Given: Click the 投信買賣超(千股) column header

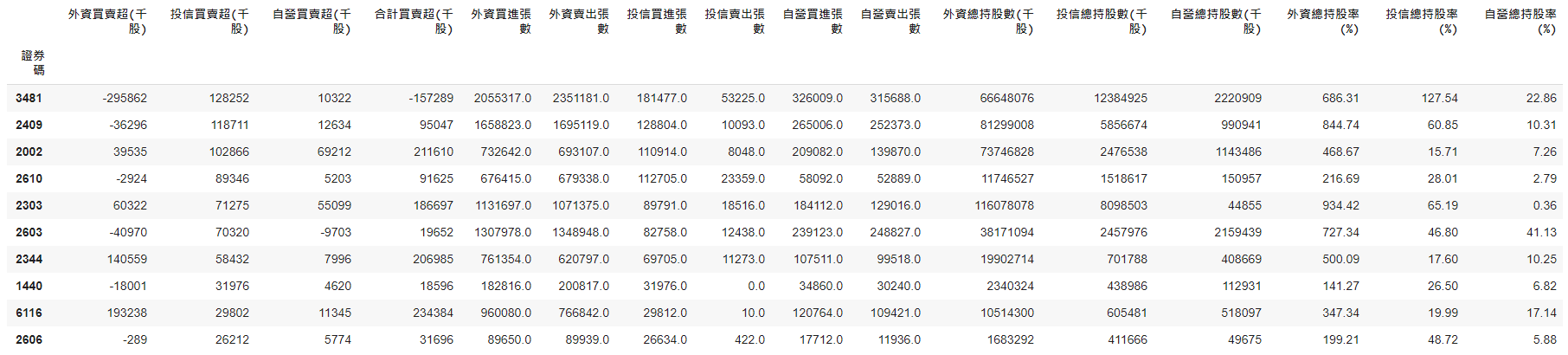Looking at the screenshot, I should [209, 22].
